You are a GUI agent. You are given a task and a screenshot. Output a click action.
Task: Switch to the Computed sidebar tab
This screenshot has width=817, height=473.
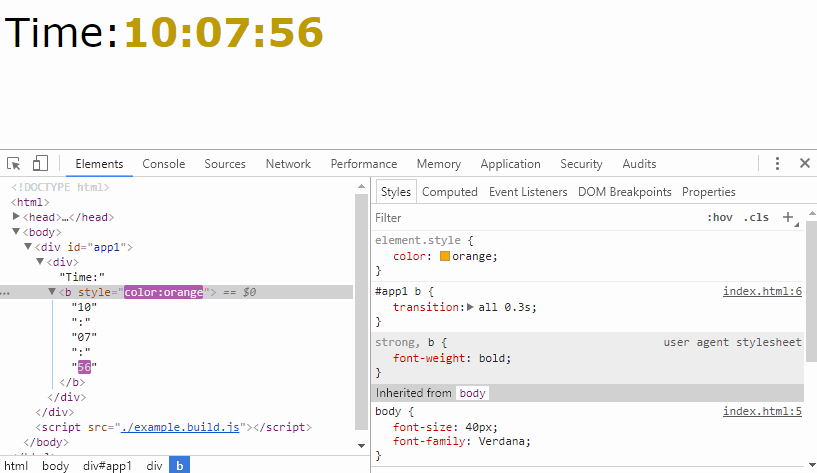[450, 192]
